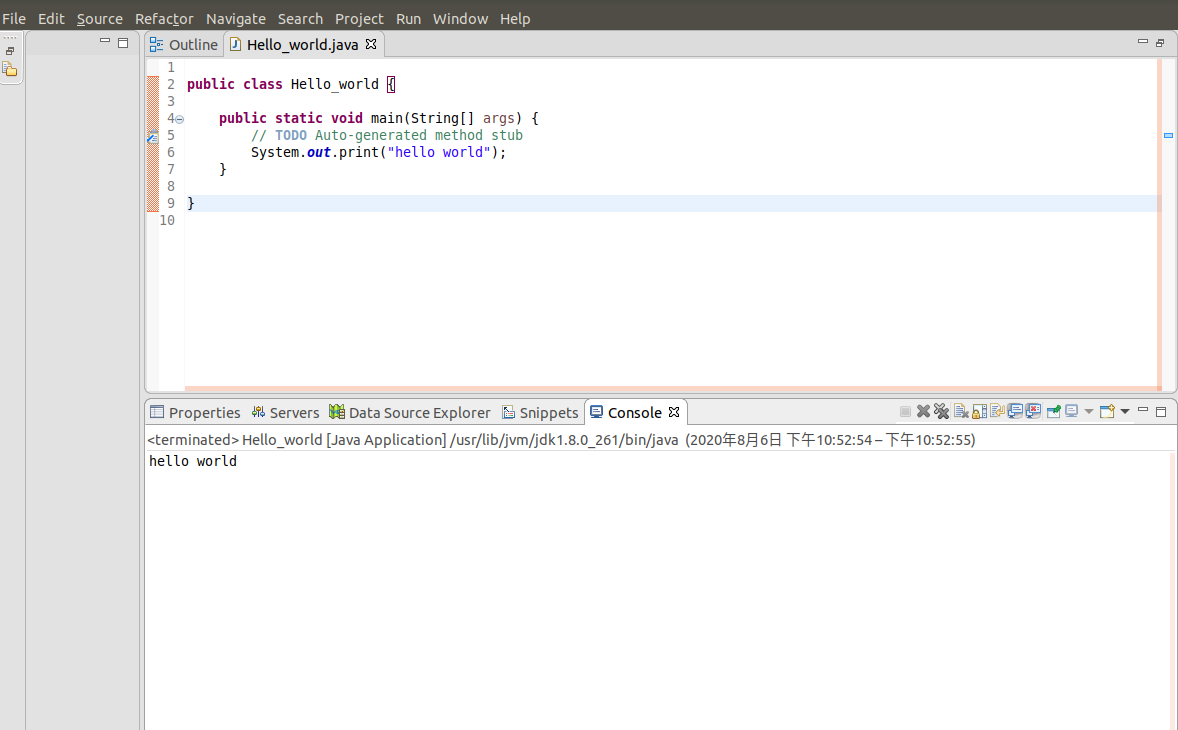Click the System.out.print statement line
The height and width of the screenshot is (730, 1178).
379,152
